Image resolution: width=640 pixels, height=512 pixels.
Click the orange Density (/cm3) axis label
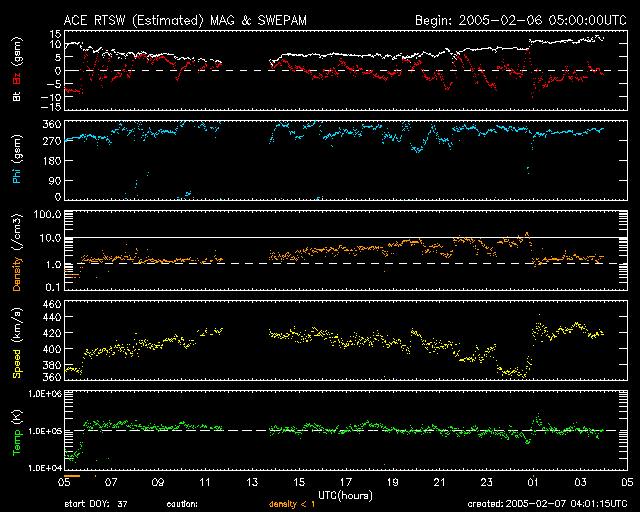pyautogui.click(x=16, y=263)
